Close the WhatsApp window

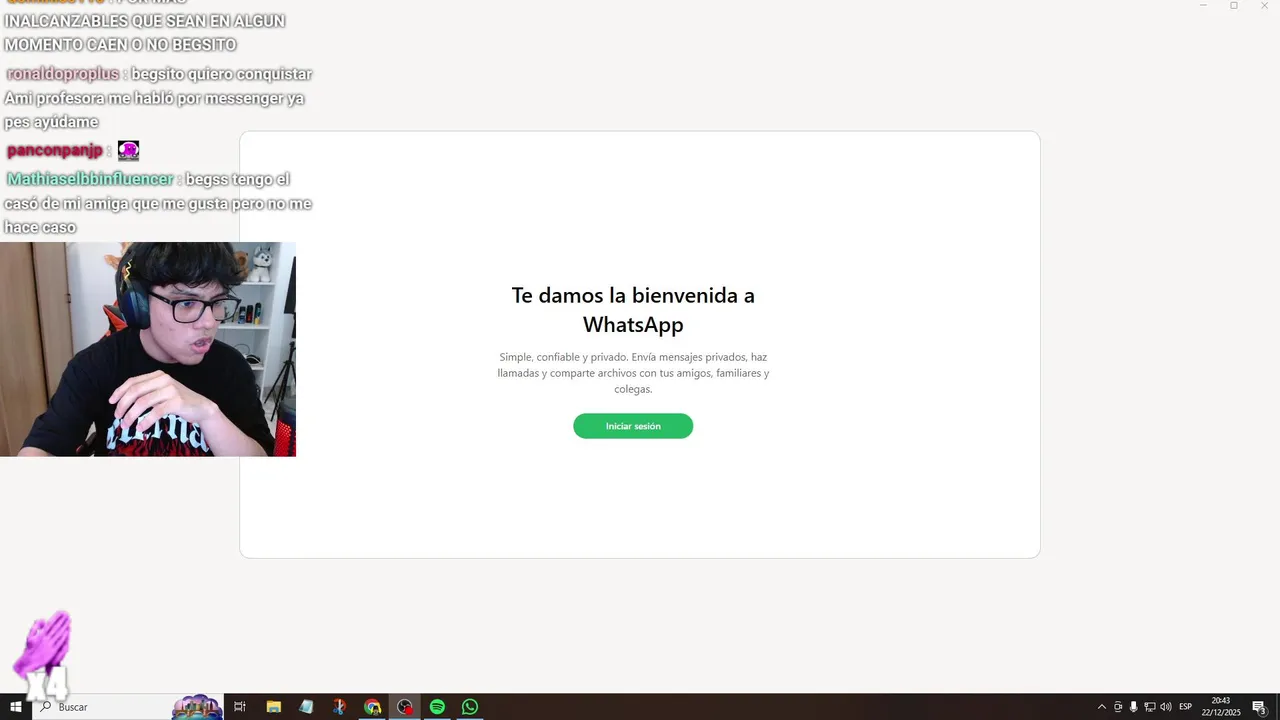coord(1264,6)
